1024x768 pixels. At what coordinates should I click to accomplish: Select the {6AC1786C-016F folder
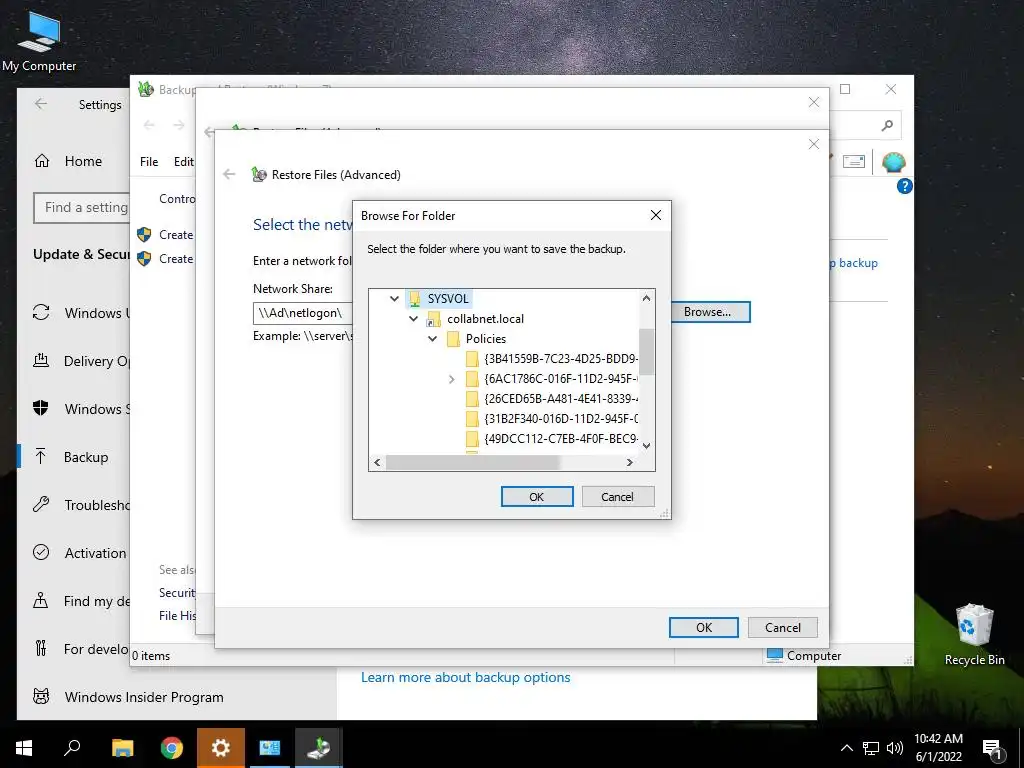coord(560,379)
